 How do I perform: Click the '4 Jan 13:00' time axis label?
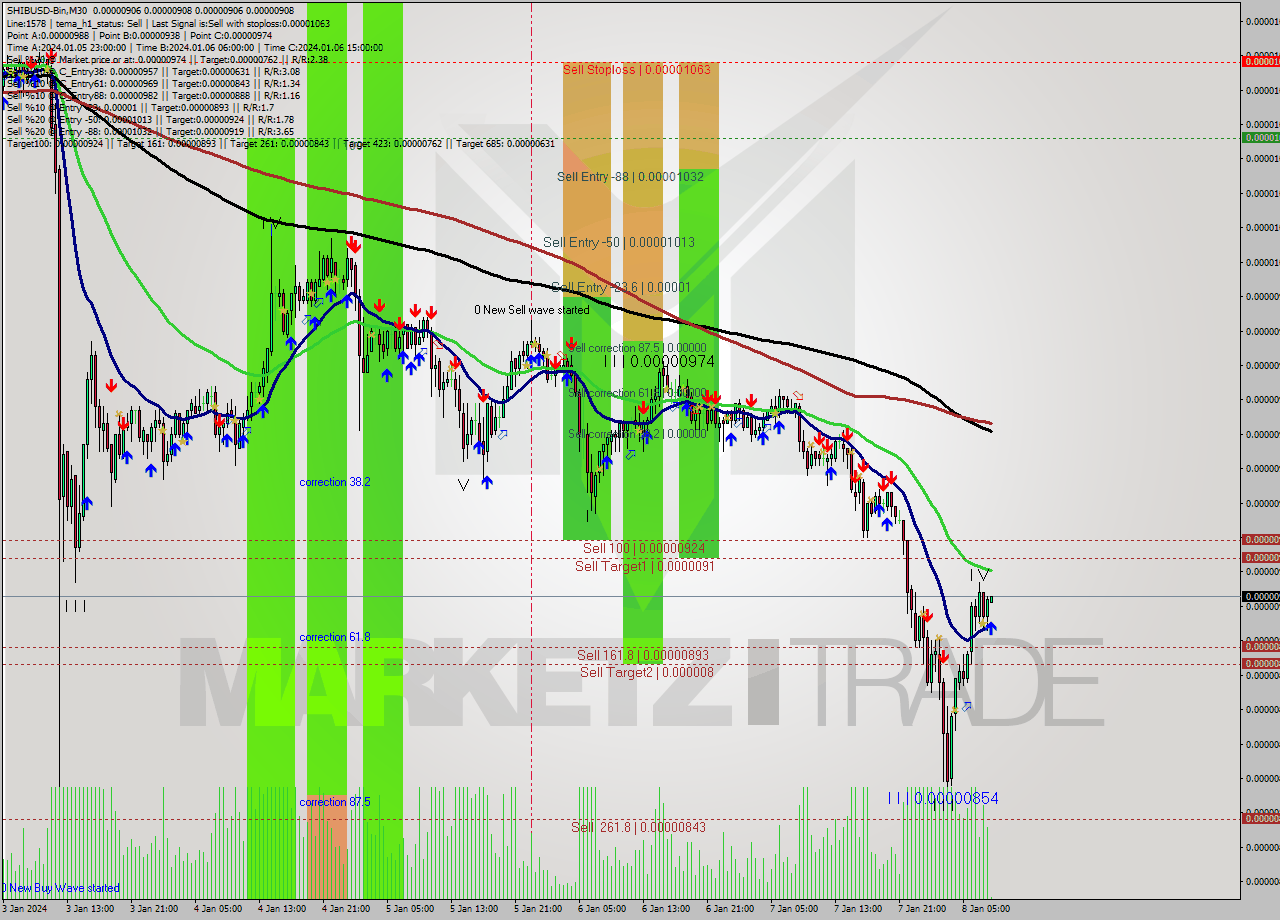pos(281,909)
